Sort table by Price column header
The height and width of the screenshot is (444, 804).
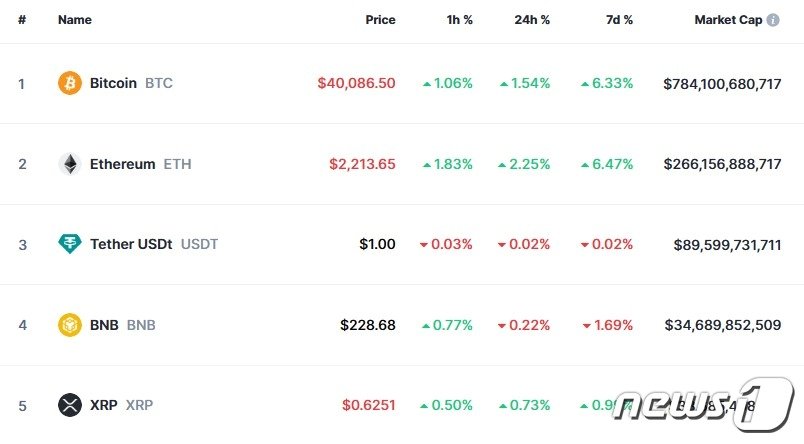[380, 20]
